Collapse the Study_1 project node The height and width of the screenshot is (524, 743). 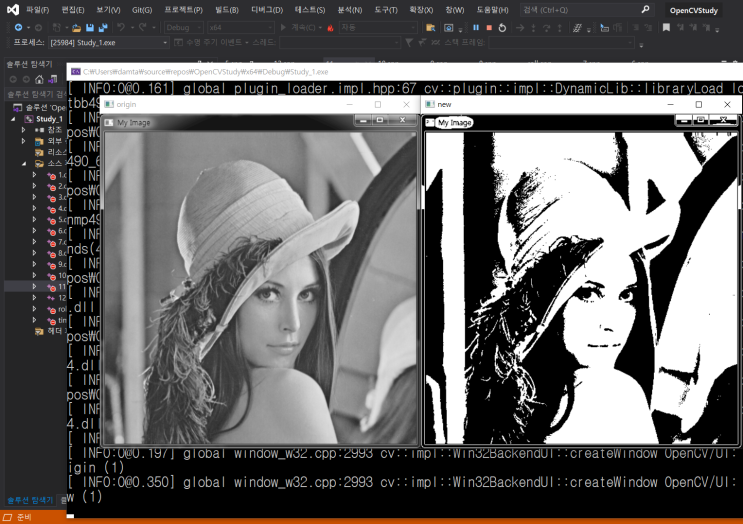(x=13, y=119)
